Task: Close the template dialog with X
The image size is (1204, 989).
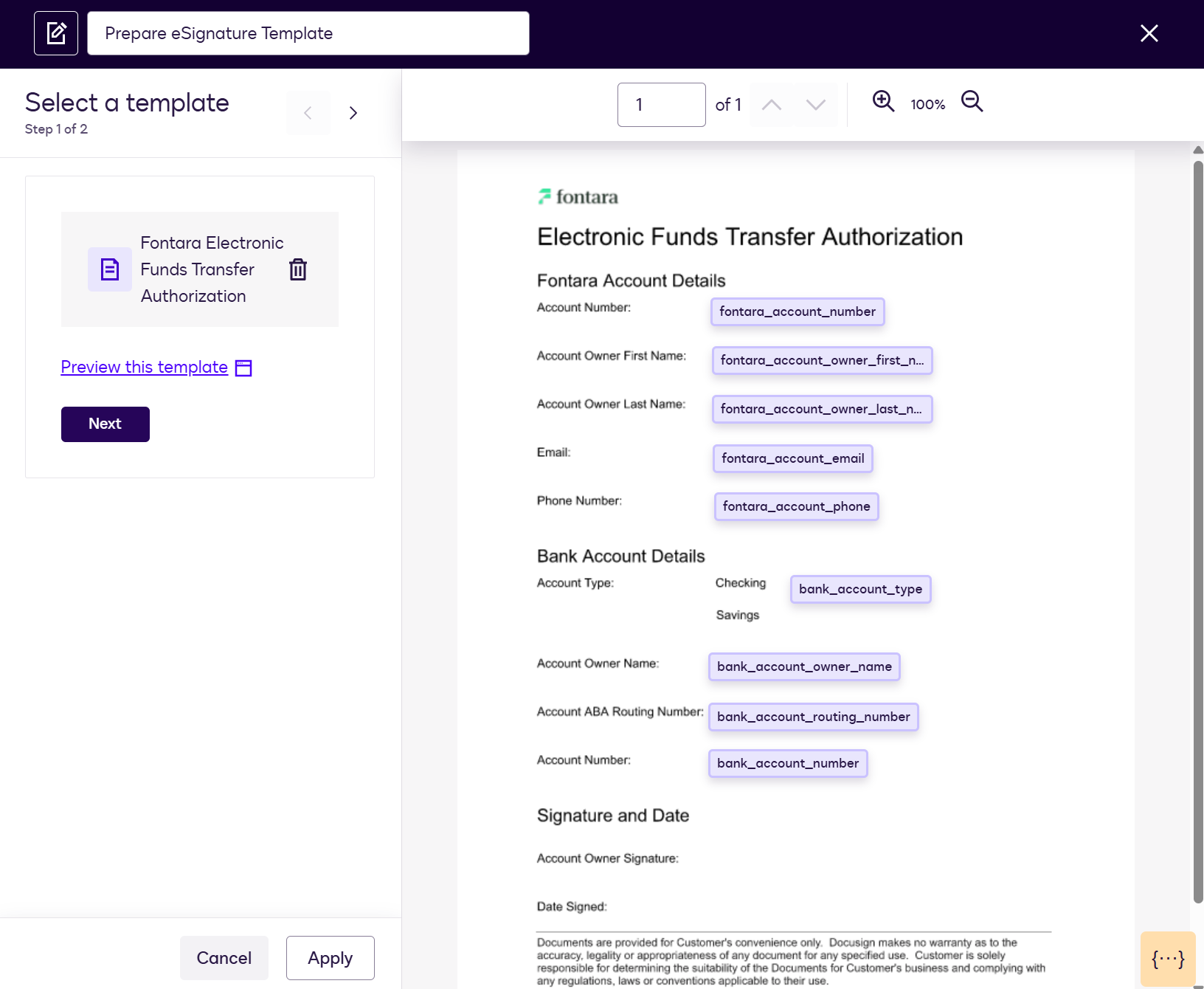Action: [x=1149, y=33]
